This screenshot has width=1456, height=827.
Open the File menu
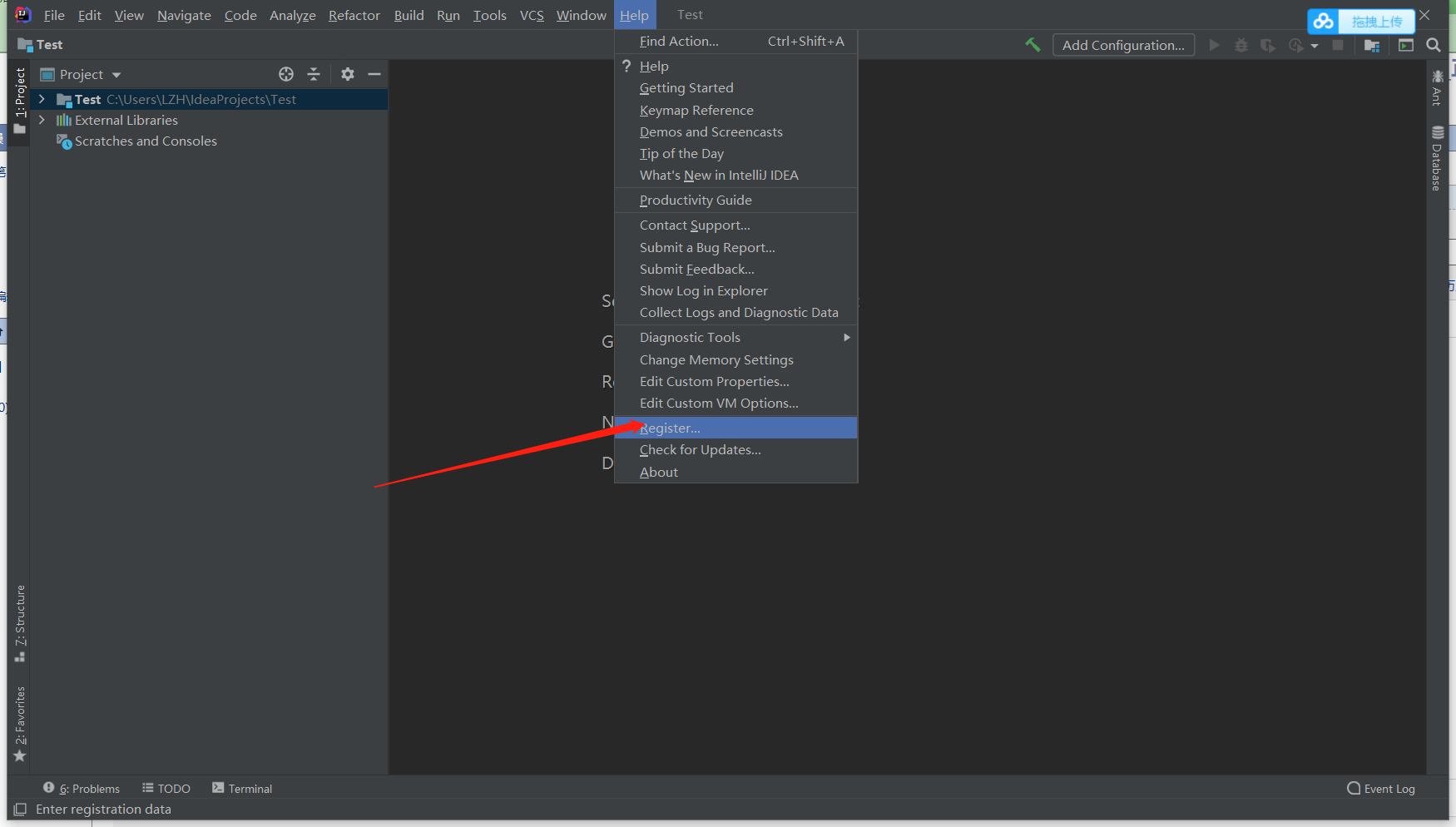click(54, 15)
